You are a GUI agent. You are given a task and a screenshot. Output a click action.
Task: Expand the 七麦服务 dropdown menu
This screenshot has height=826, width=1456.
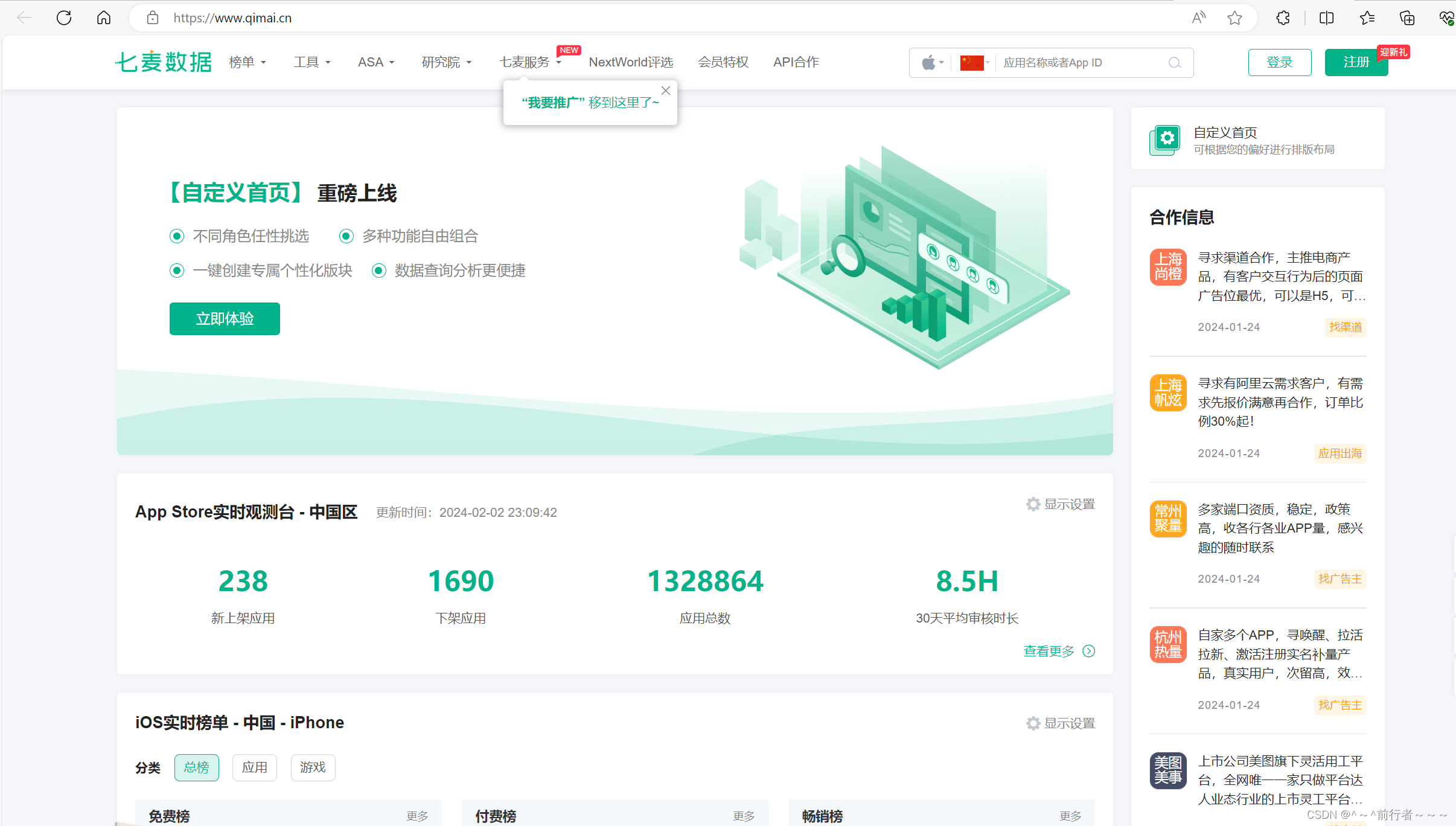(531, 62)
